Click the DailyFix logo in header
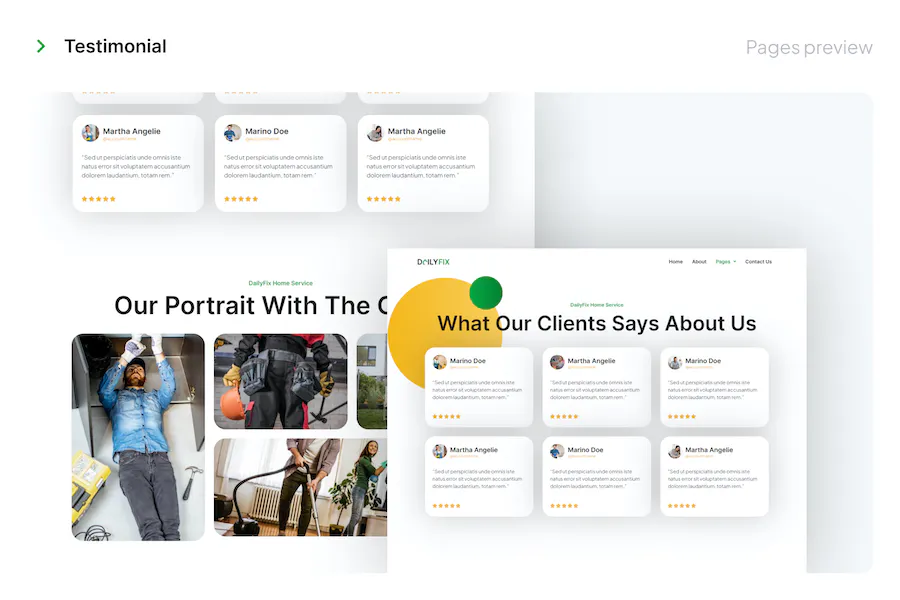The width and height of the screenshot is (900, 600). pyautogui.click(x=433, y=262)
